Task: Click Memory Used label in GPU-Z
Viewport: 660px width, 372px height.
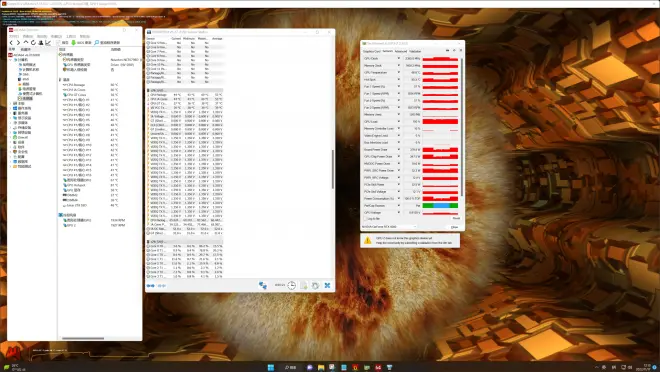Action: [x=373, y=114]
